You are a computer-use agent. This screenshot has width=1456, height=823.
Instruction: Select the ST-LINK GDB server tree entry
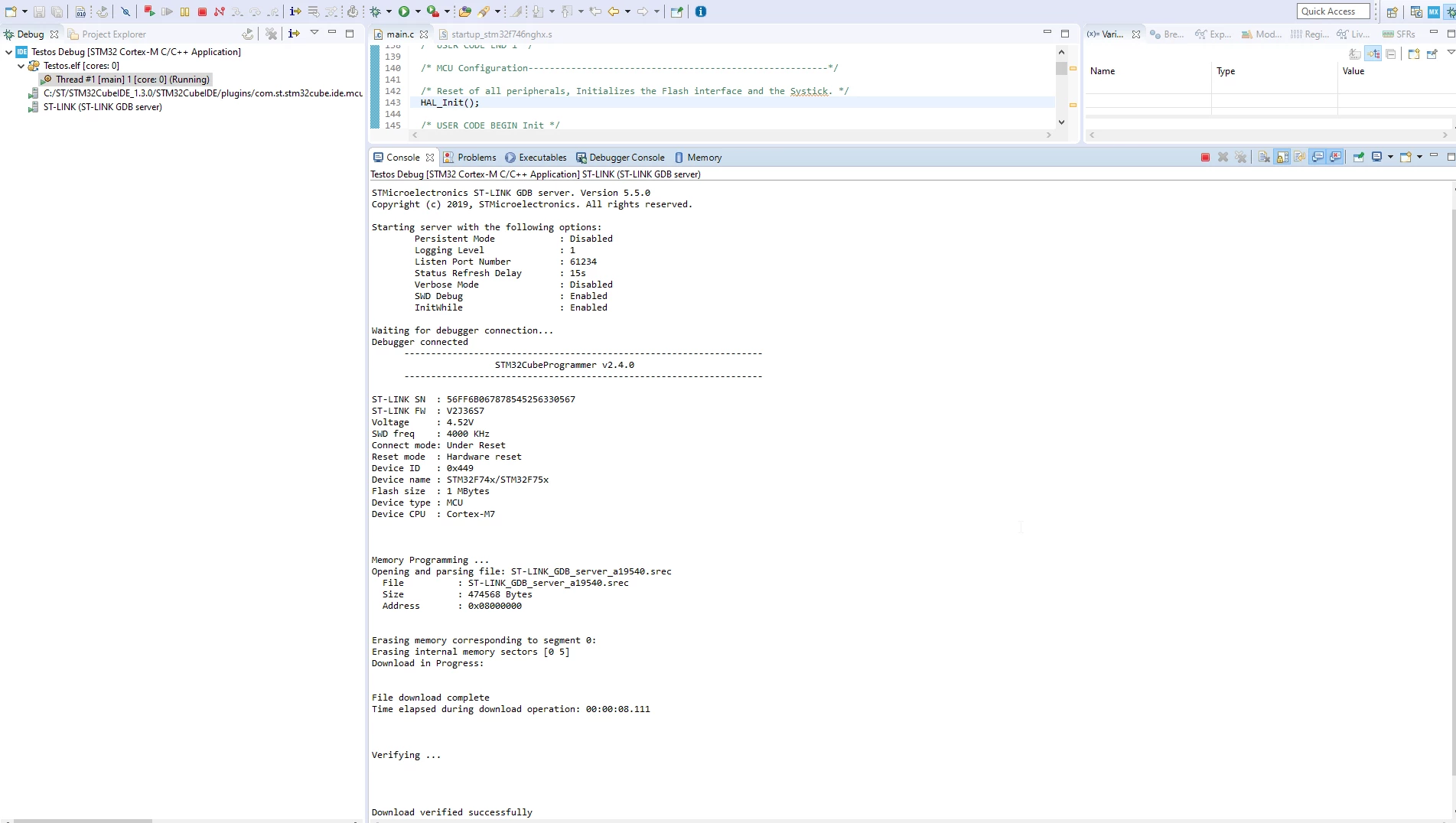coord(96,107)
